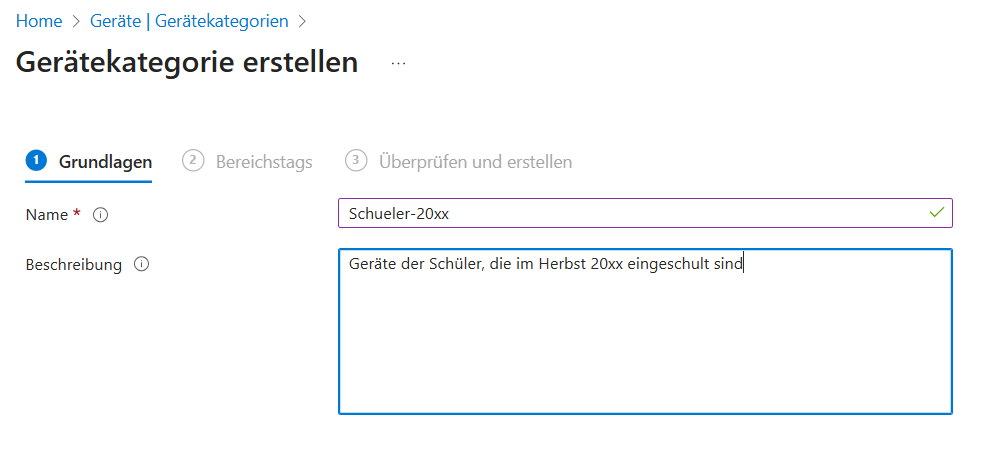
Task: Open the more options ellipsis menu
Action: 399,63
